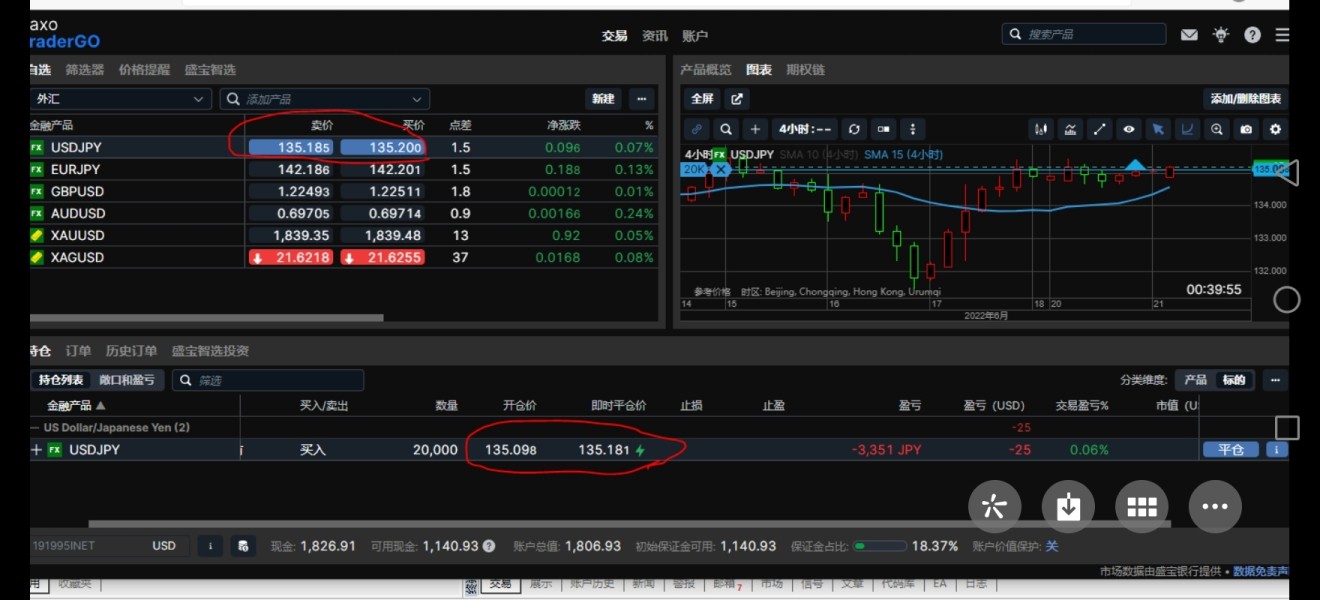Open the chart camera snapshot tool

pos(1245,129)
